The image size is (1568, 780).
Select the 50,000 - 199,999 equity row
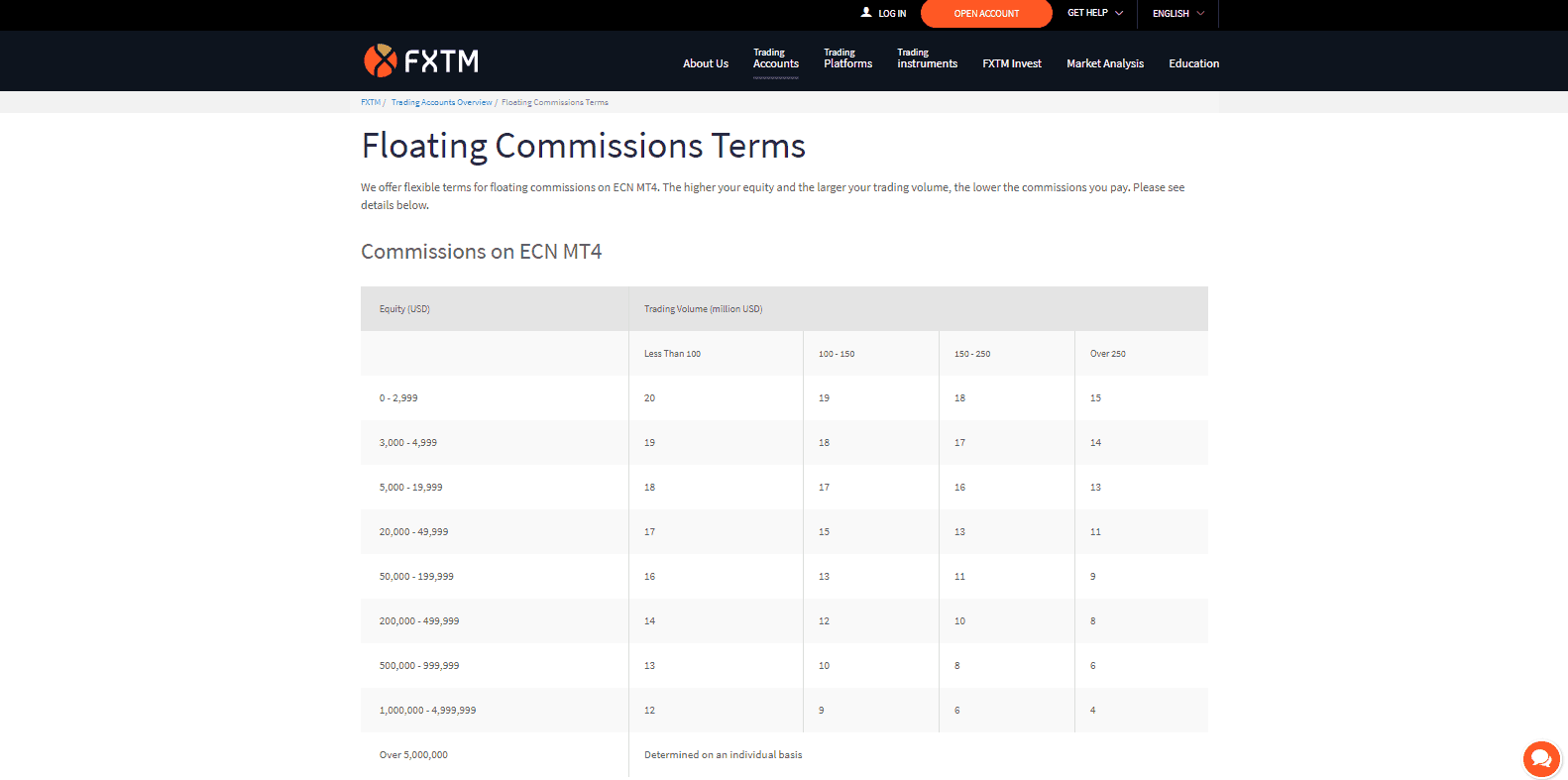[784, 577]
